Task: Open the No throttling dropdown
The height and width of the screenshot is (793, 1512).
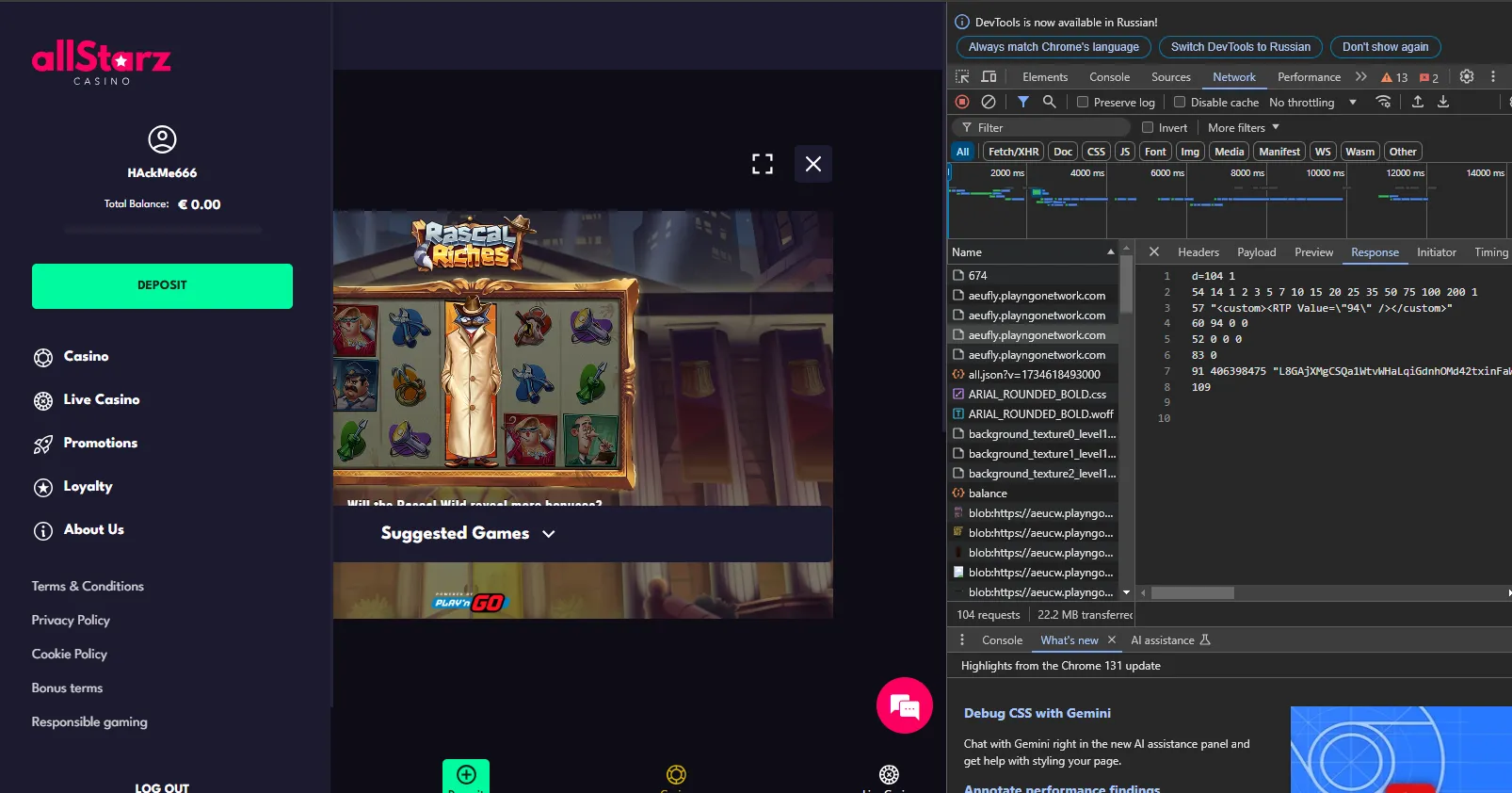Action: point(1312,103)
